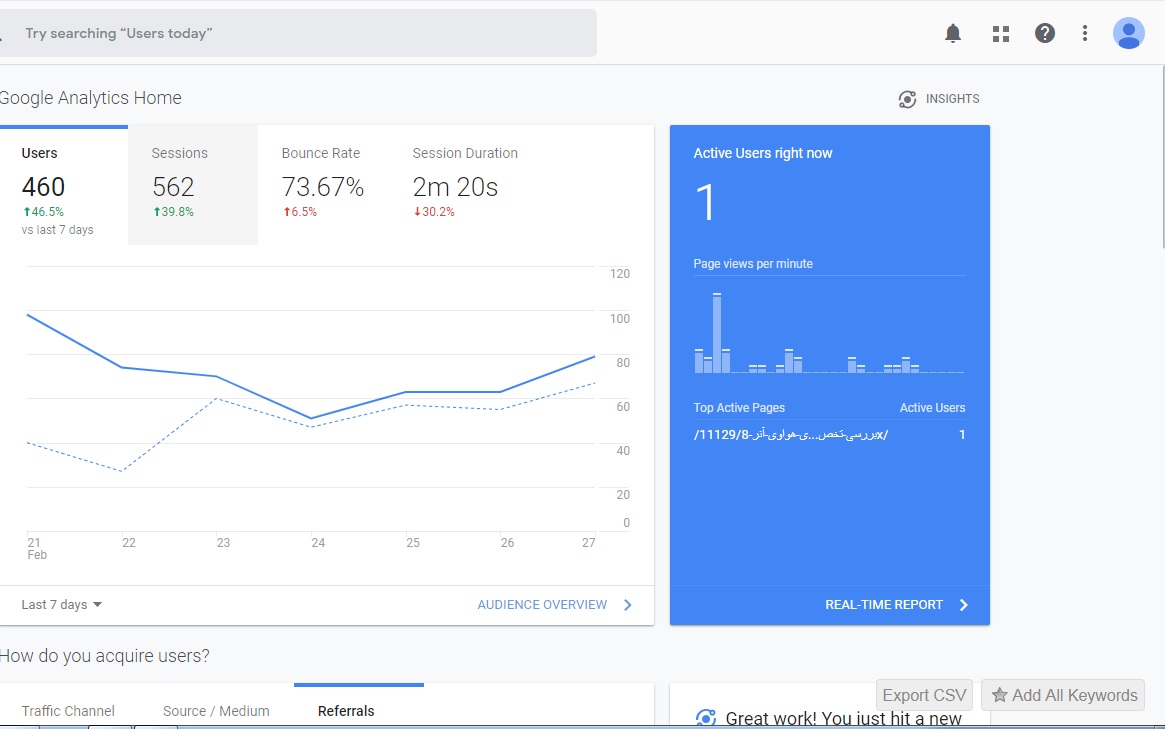Open the REAL-TIME REPORT link

pos(884,605)
